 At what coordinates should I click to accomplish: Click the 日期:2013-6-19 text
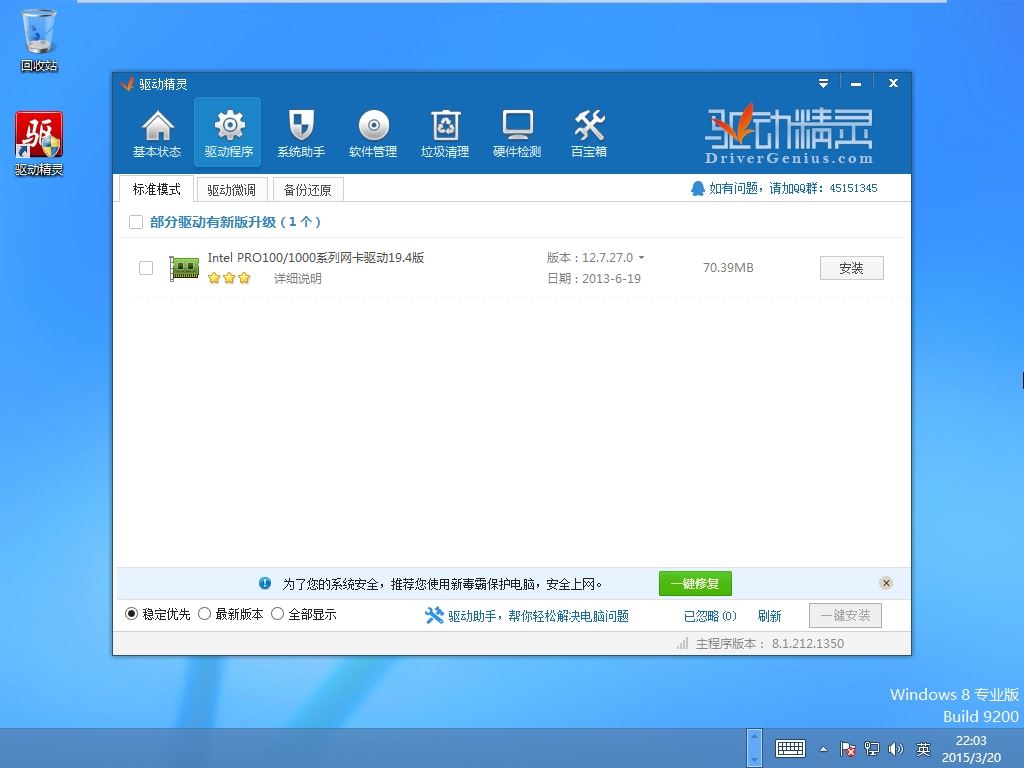594,279
